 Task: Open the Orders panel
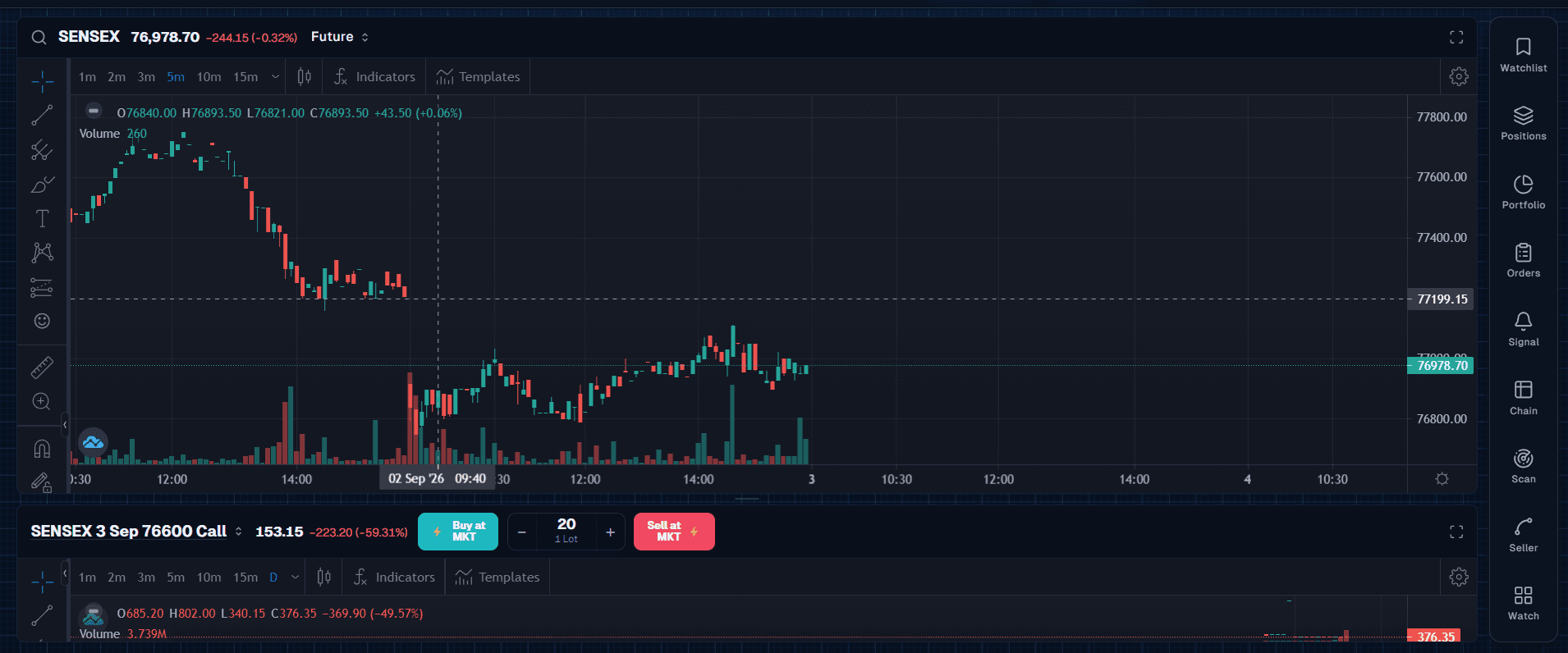coord(1524,261)
